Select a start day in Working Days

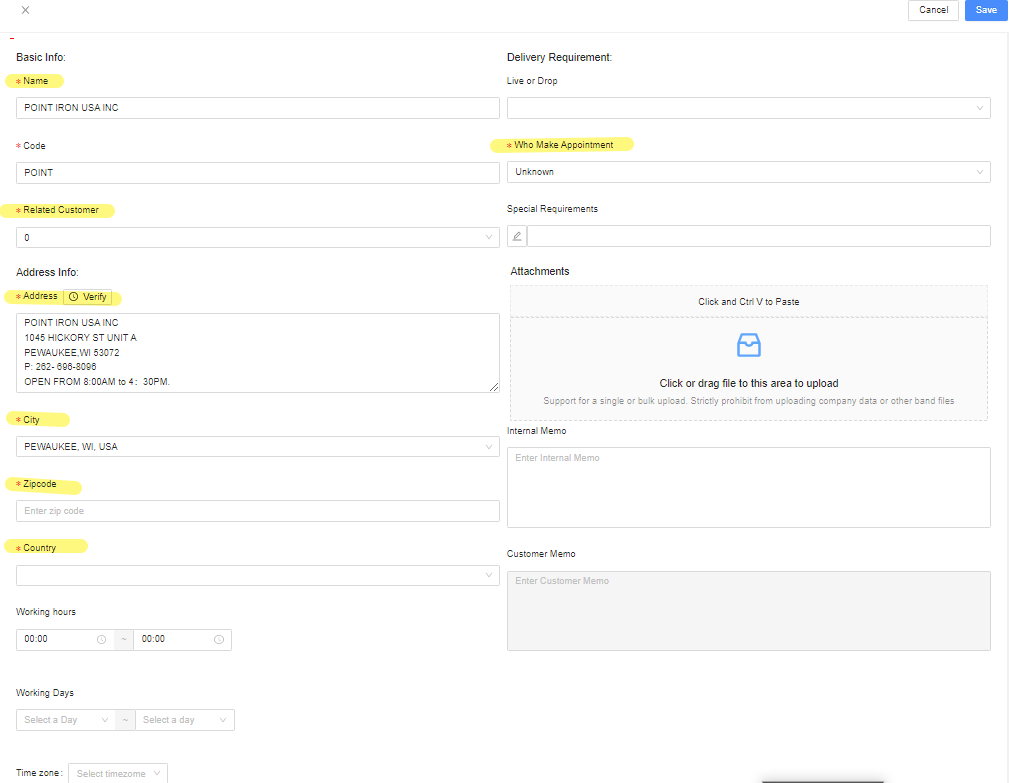pos(65,720)
